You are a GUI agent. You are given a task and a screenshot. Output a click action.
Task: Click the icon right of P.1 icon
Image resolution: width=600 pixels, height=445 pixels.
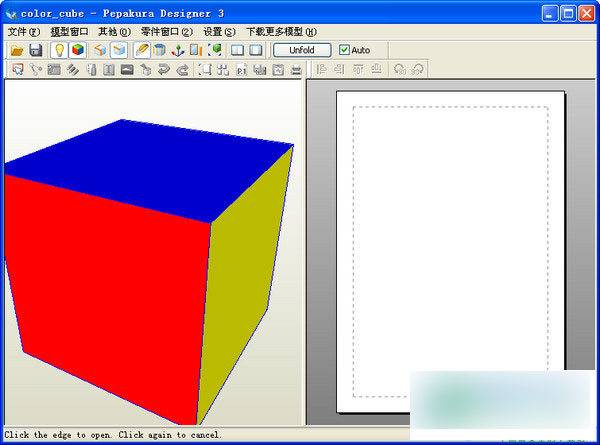pyautogui.click(x=260, y=70)
